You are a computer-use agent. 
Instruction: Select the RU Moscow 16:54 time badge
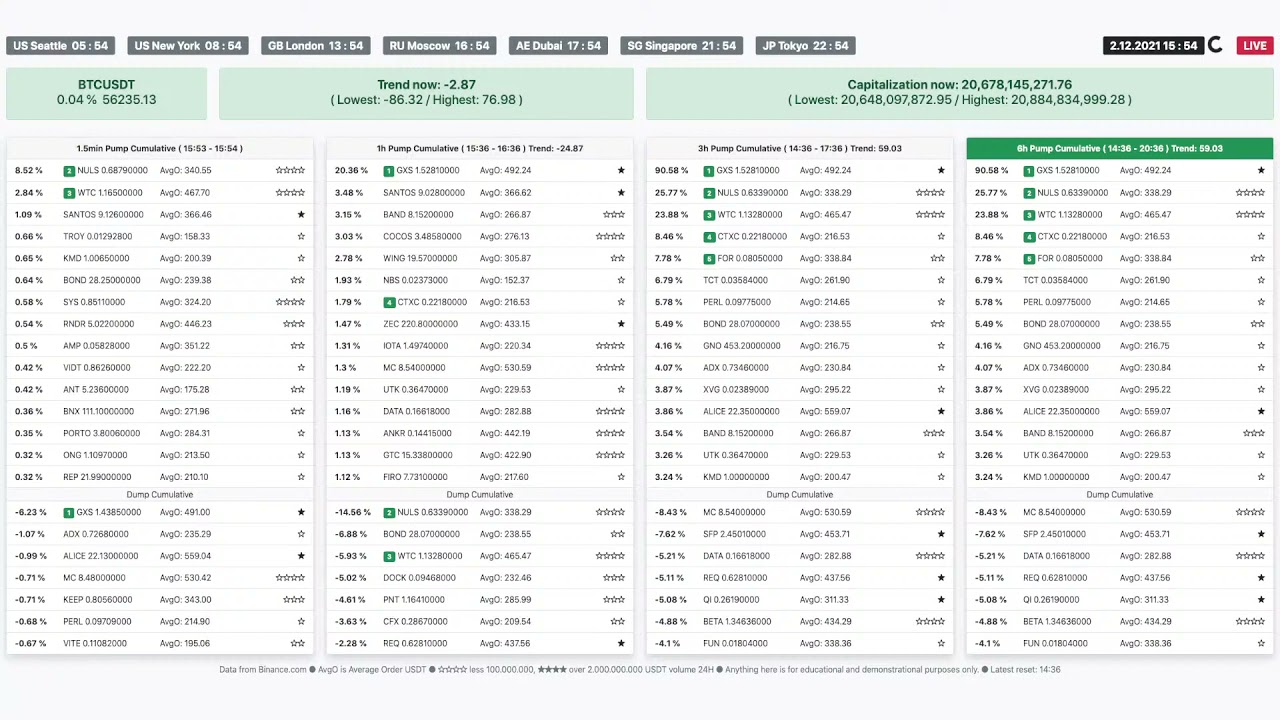click(x=440, y=45)
